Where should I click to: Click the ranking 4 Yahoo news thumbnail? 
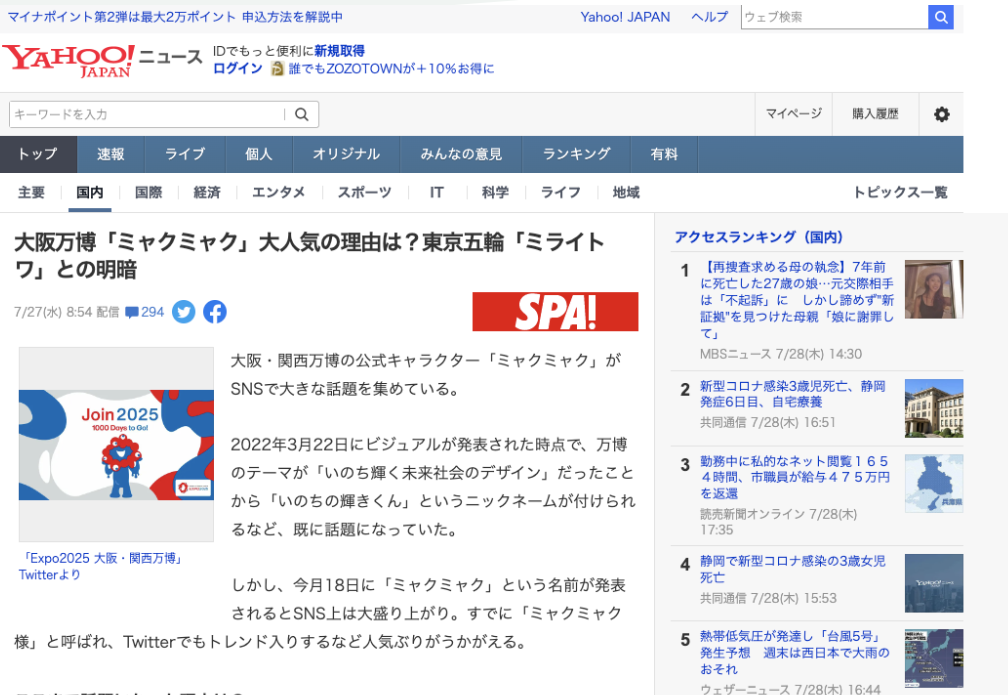(x=934, y=583)
